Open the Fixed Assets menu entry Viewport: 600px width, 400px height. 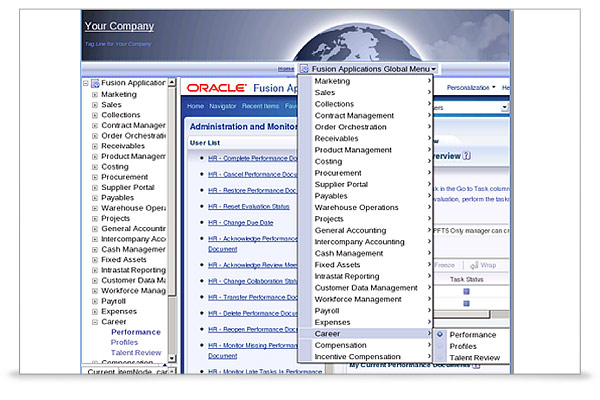365,265
